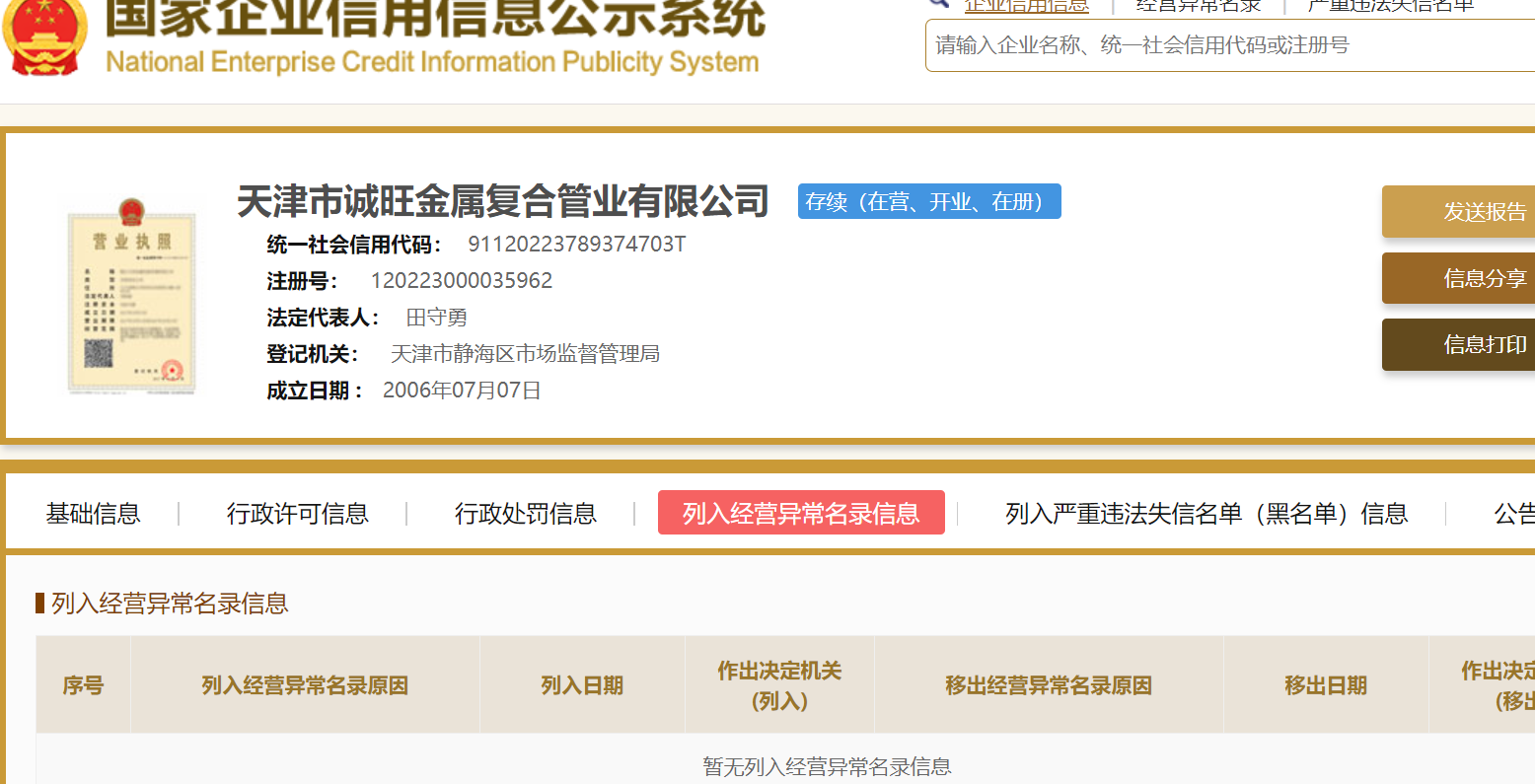Screen dimensions: 1535x784
Task: Click the legal representative name 田守勇
Action: pos(437,318)
